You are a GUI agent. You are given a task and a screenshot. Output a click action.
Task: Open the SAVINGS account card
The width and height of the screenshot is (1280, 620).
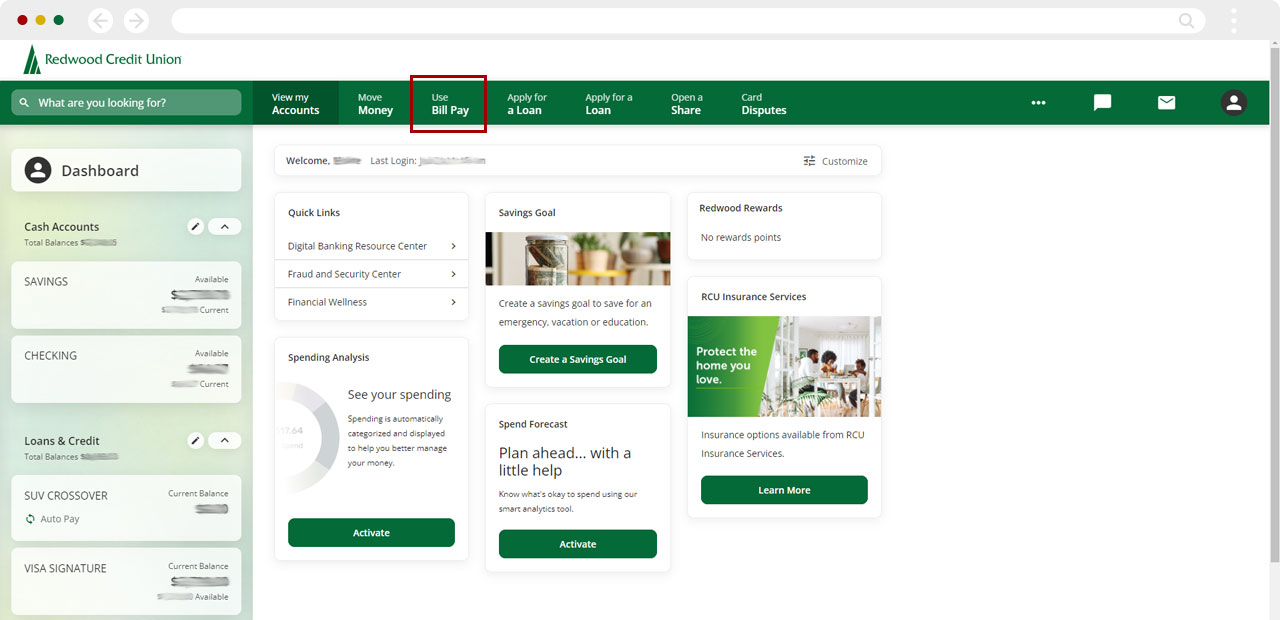click(126, 295)
